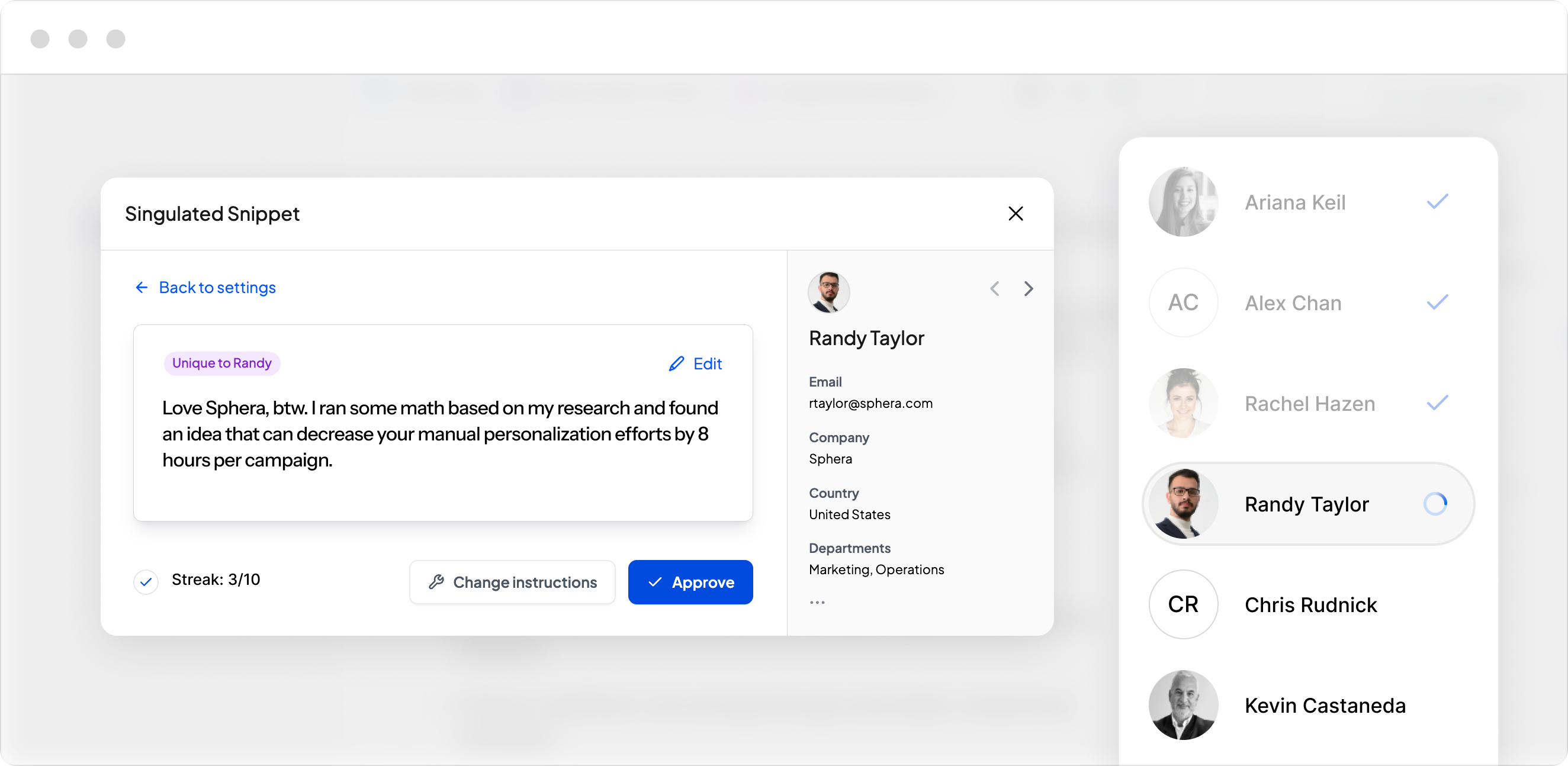The height and width of the screenshot is (766, 1568).
Task: Click the email rtaylor@sphera.com
Action: [x=870, y=403]
